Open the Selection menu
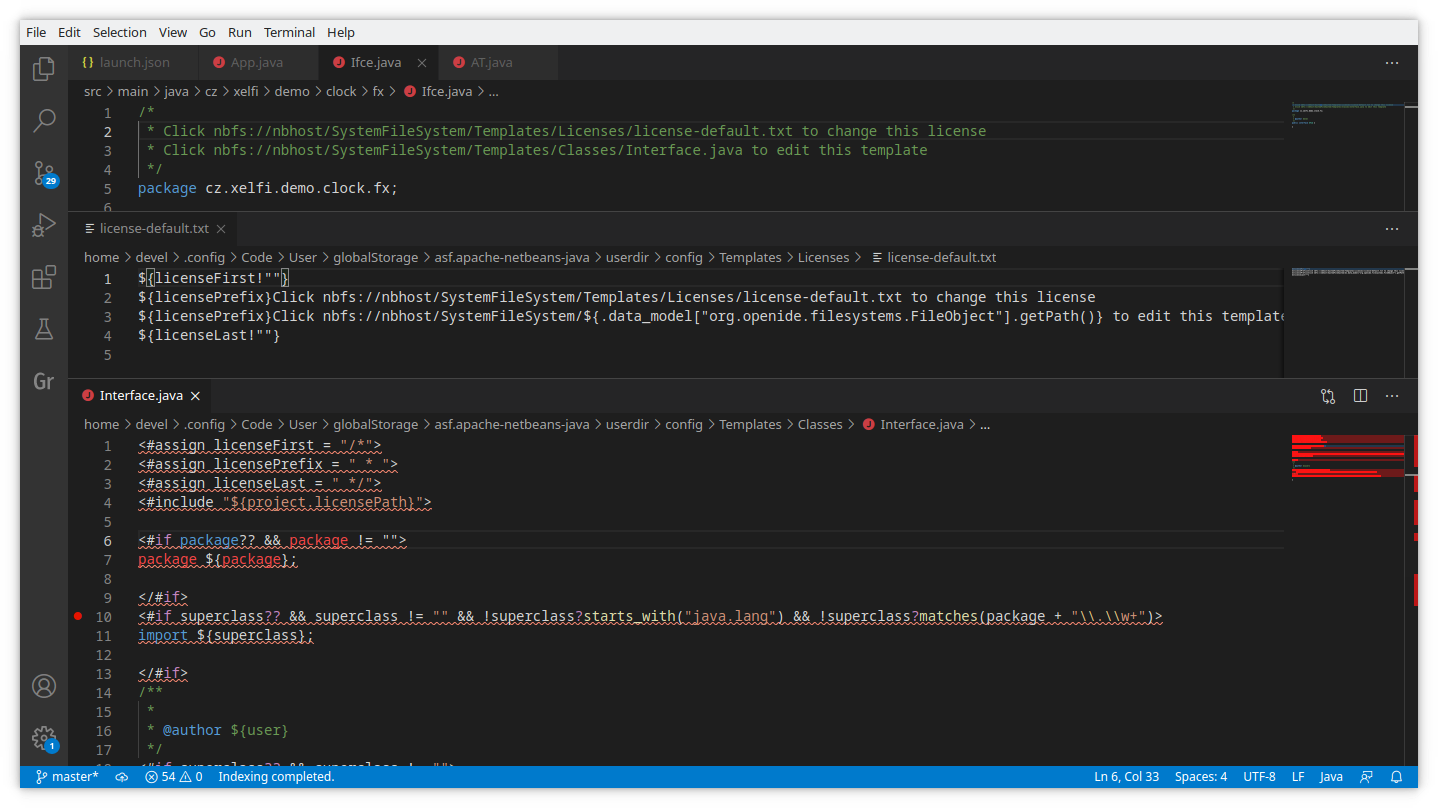The height and width of the screenshot is (808, 1438). tap(120, 32)
